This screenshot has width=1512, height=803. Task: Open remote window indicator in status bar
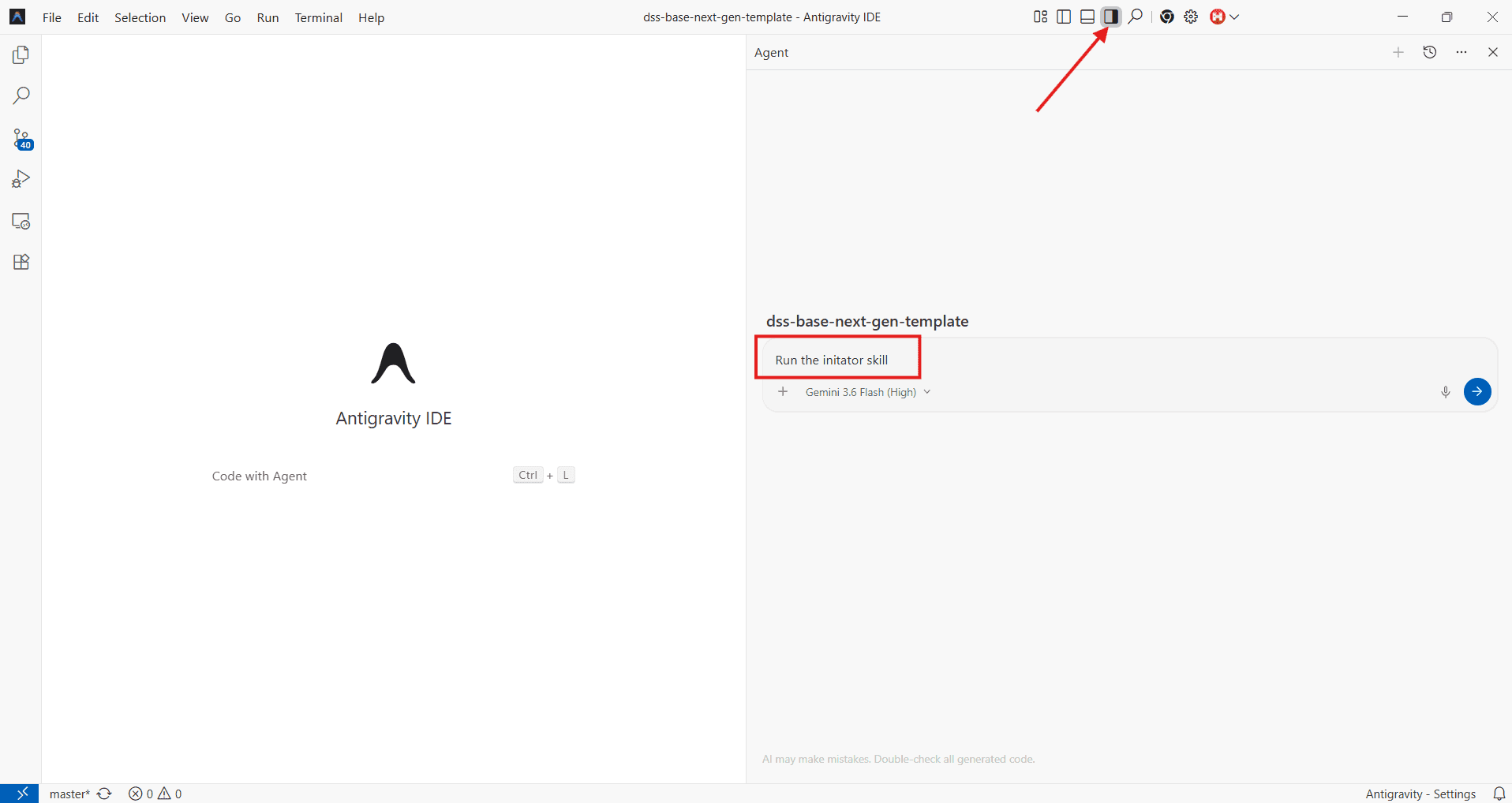pos(20,794)
